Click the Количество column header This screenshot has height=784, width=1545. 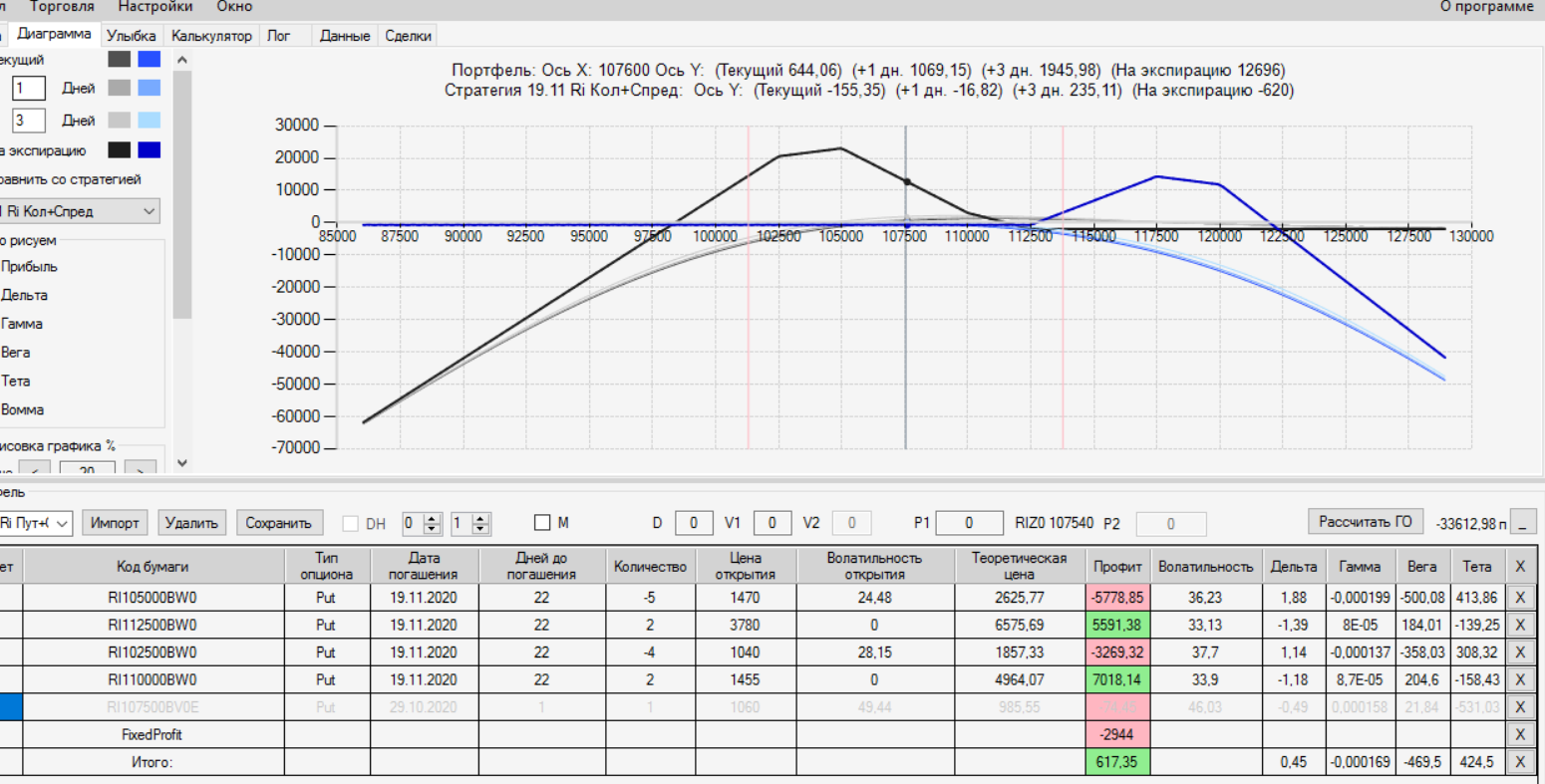(650, 566)
